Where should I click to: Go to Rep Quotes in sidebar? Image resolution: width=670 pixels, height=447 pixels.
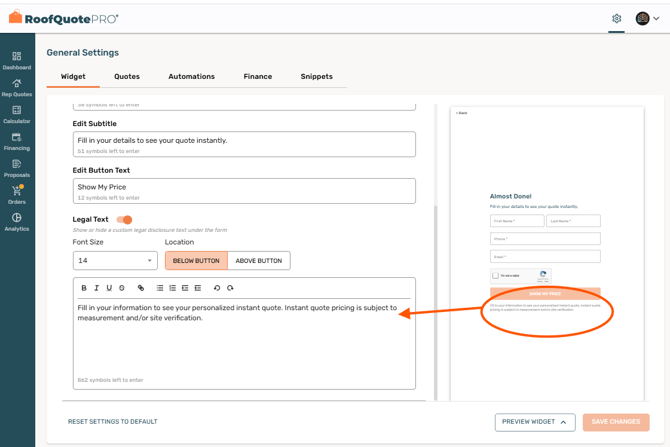click(x=17, y=87)
